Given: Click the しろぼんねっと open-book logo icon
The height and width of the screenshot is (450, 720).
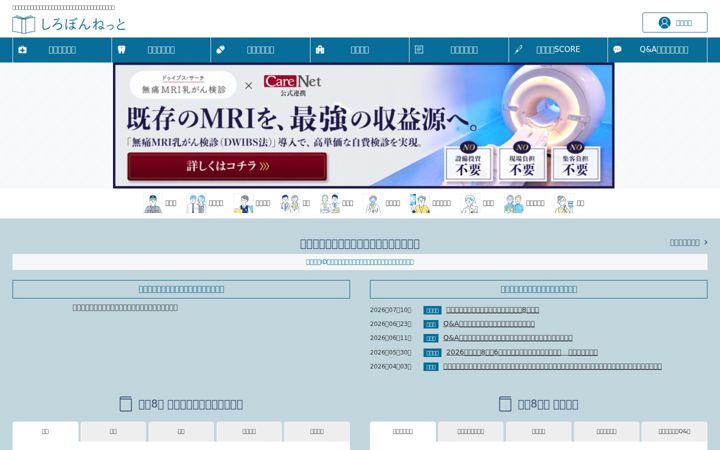Looking at the screenshot, I should 23,24.
